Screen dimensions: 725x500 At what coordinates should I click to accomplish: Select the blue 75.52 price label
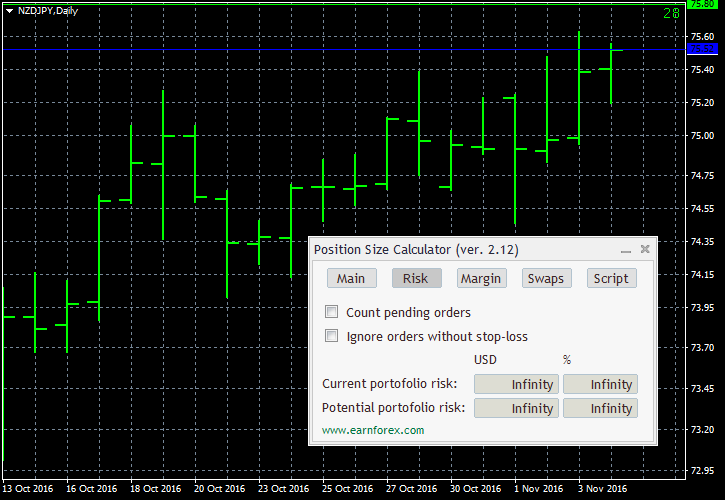point(702,49)
